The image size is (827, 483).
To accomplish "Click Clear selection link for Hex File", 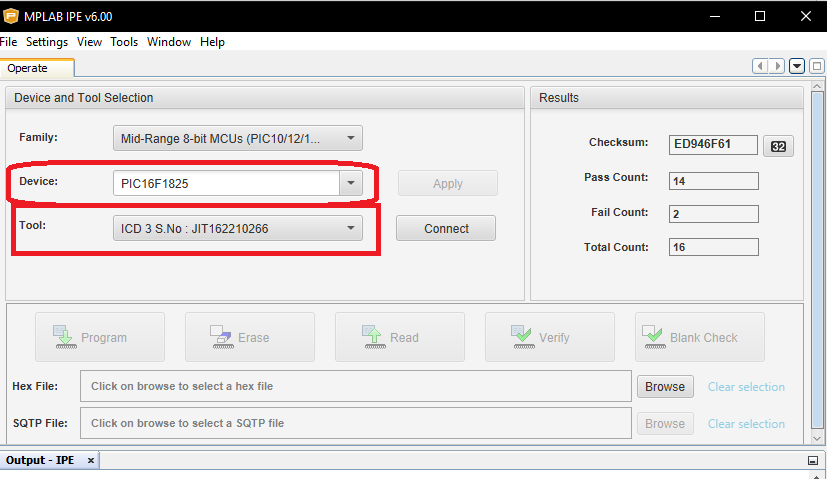I will click(746, 387).
